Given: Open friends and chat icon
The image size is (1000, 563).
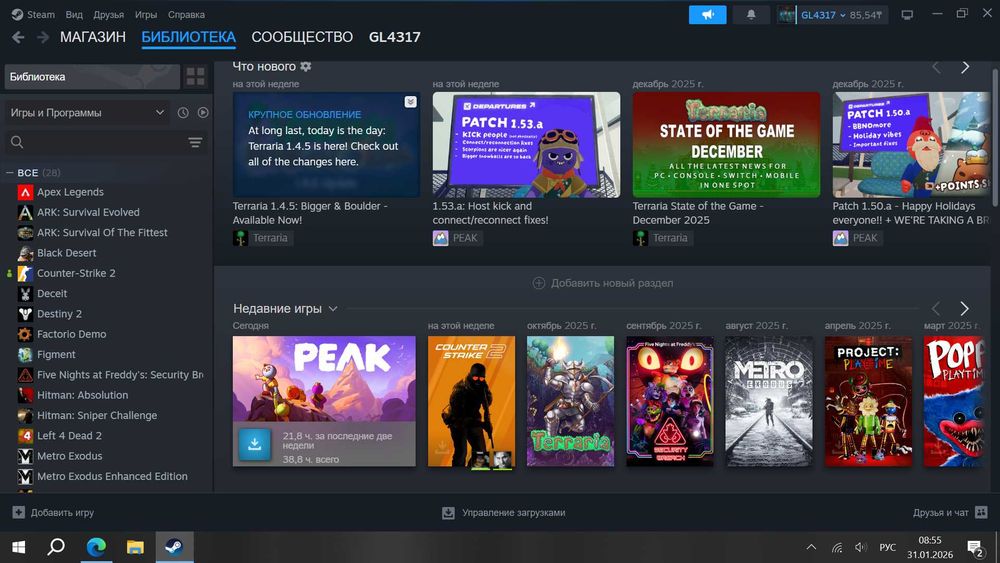Looking at the screenshot, I should click(x=981, y=512).
